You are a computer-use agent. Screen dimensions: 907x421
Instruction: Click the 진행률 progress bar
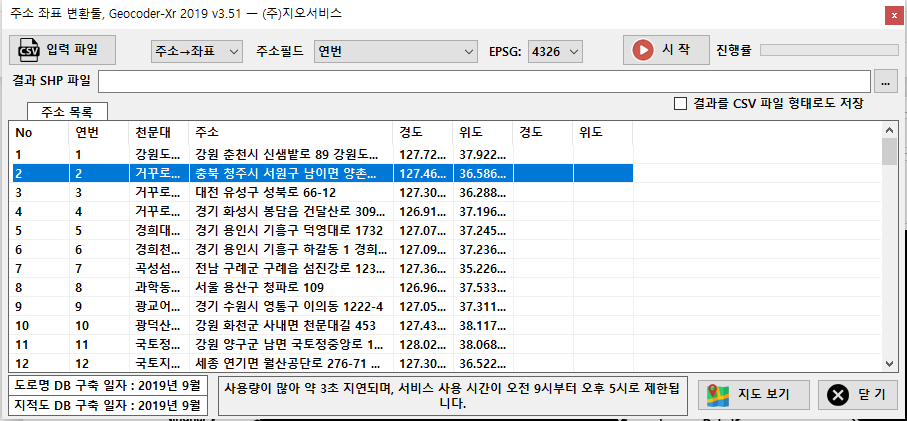tap(828, 50)
